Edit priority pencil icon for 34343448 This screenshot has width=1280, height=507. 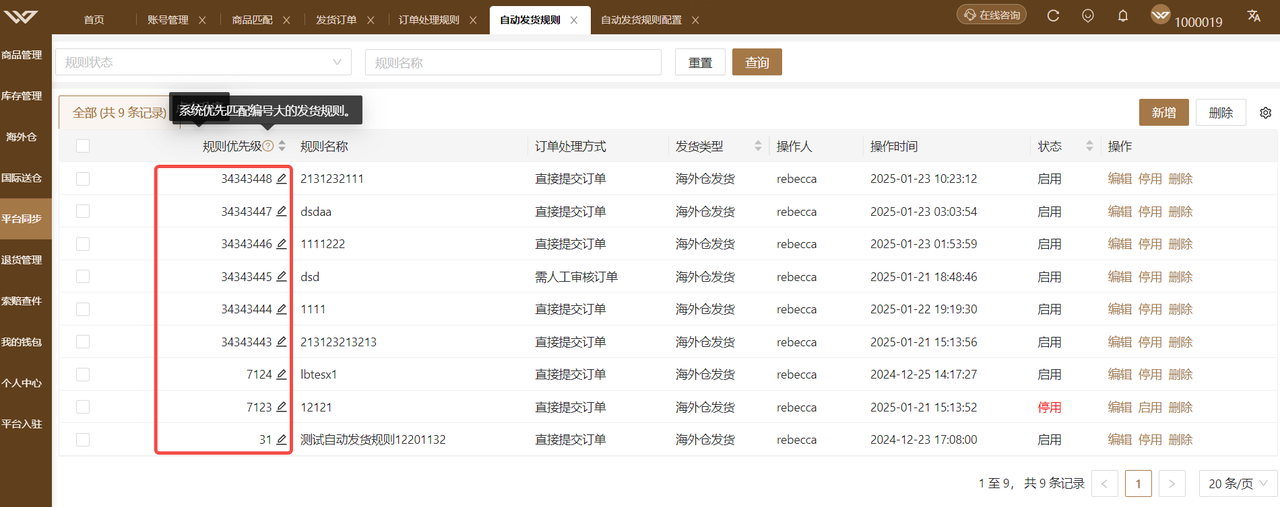(281, 179)
